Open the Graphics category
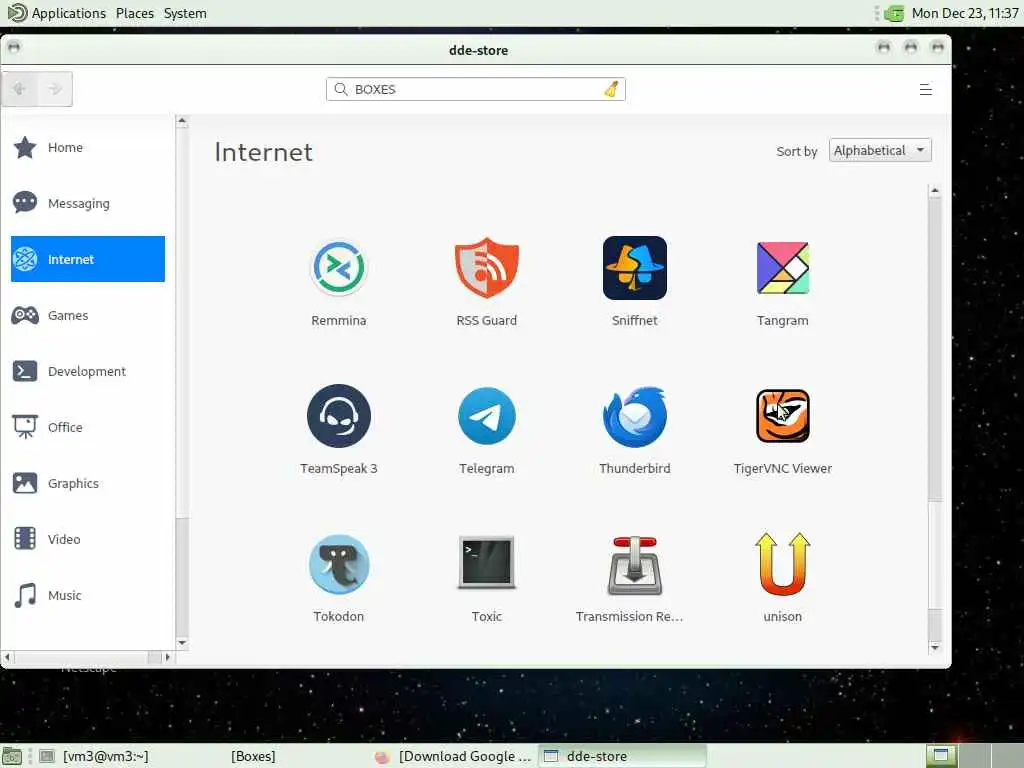Screen dimensions: 1024x768 tap(88, 483)
